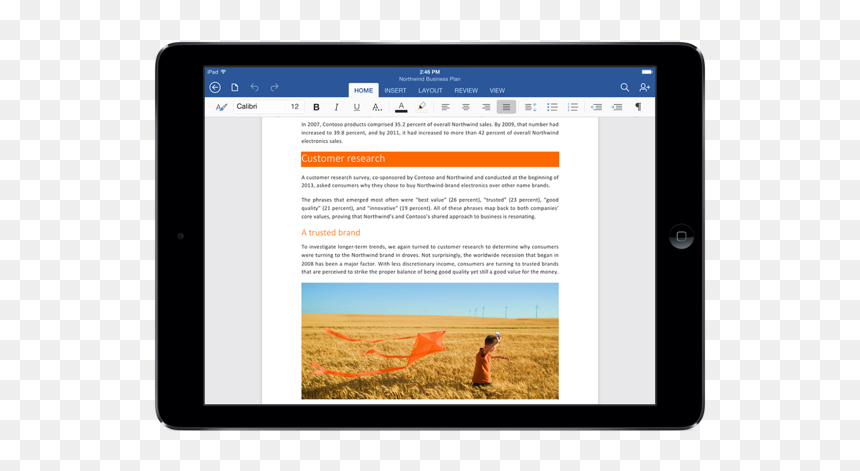Select the HOME ribbon tab
Screen dimensions: 860x471
pyautogui.click(x=363, y=90)
